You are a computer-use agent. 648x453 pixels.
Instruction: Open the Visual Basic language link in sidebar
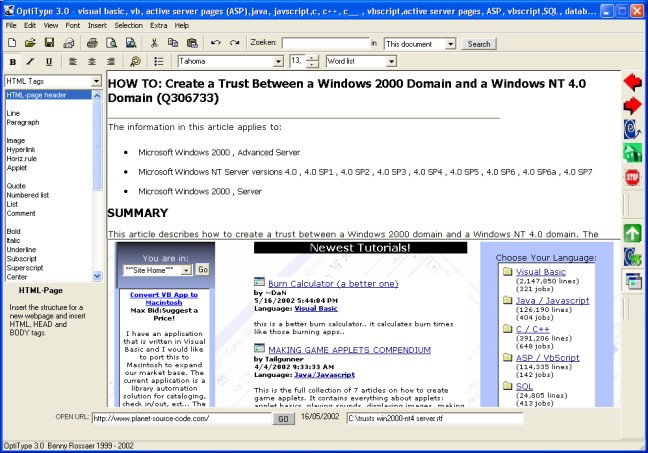point(541,272)
